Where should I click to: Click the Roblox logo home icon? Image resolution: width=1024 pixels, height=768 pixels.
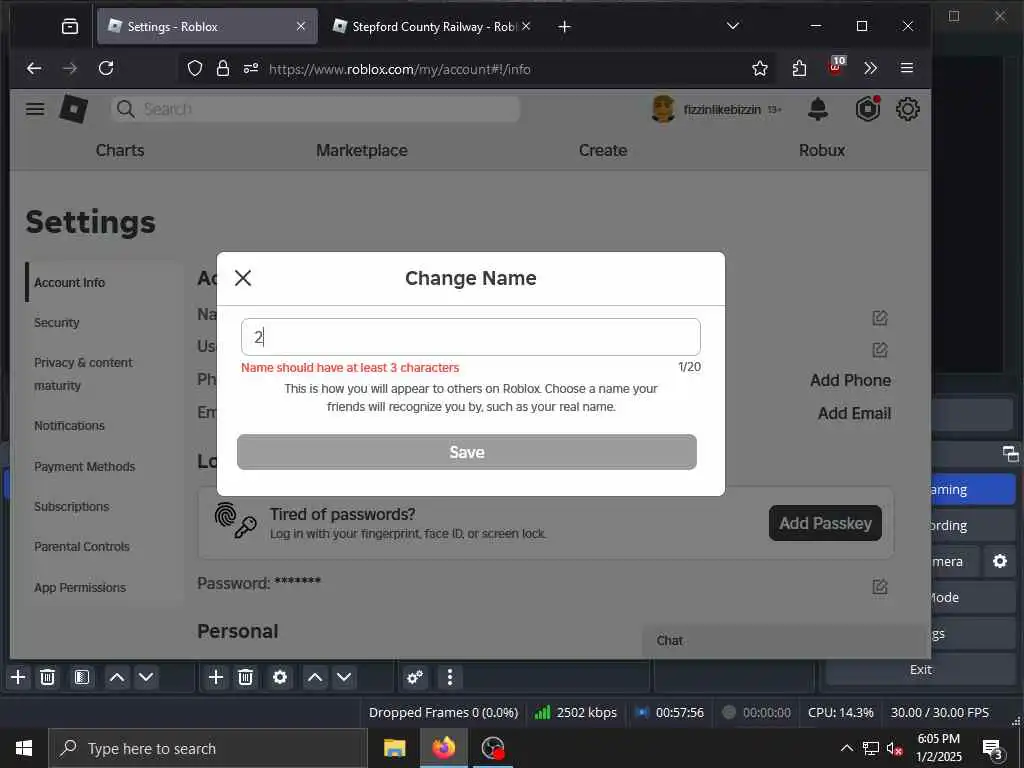pyautogui.click(x=74, y=109)
